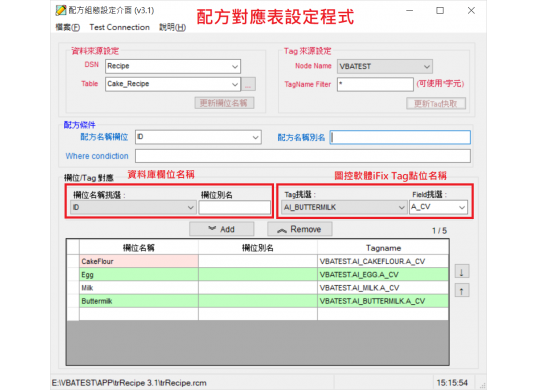Expand the Node Name dropdown showing VBATEST

[427, 67]
